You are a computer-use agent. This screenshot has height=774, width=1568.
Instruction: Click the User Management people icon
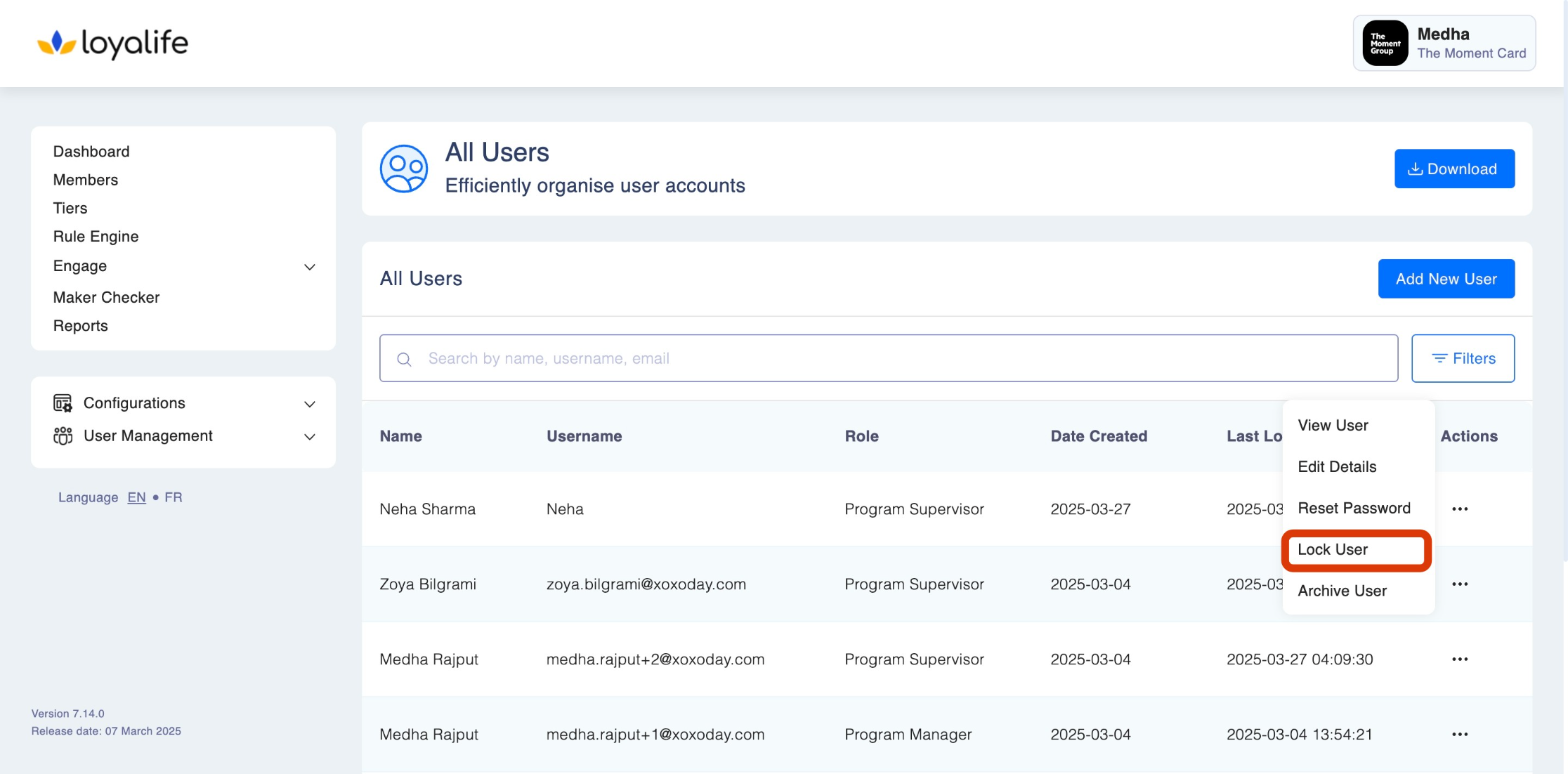[x=63, y=436]
